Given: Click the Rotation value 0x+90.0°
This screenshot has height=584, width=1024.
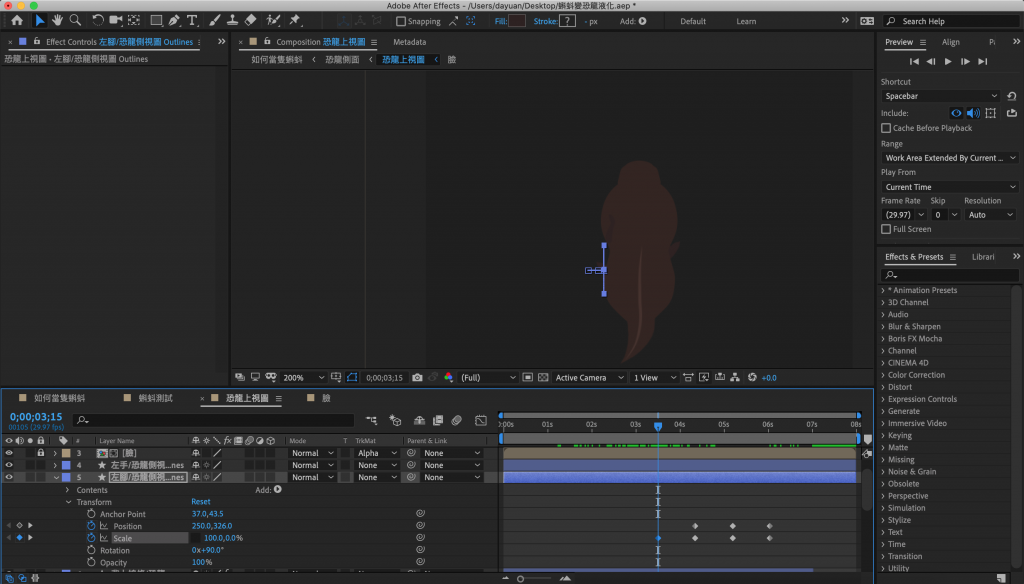Looking at the screenshot, I should point(208,550).
